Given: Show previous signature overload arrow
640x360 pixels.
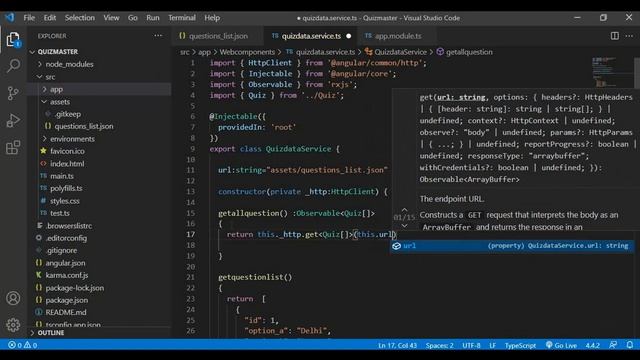Looking at the screenshot, I should coord(404,209).
